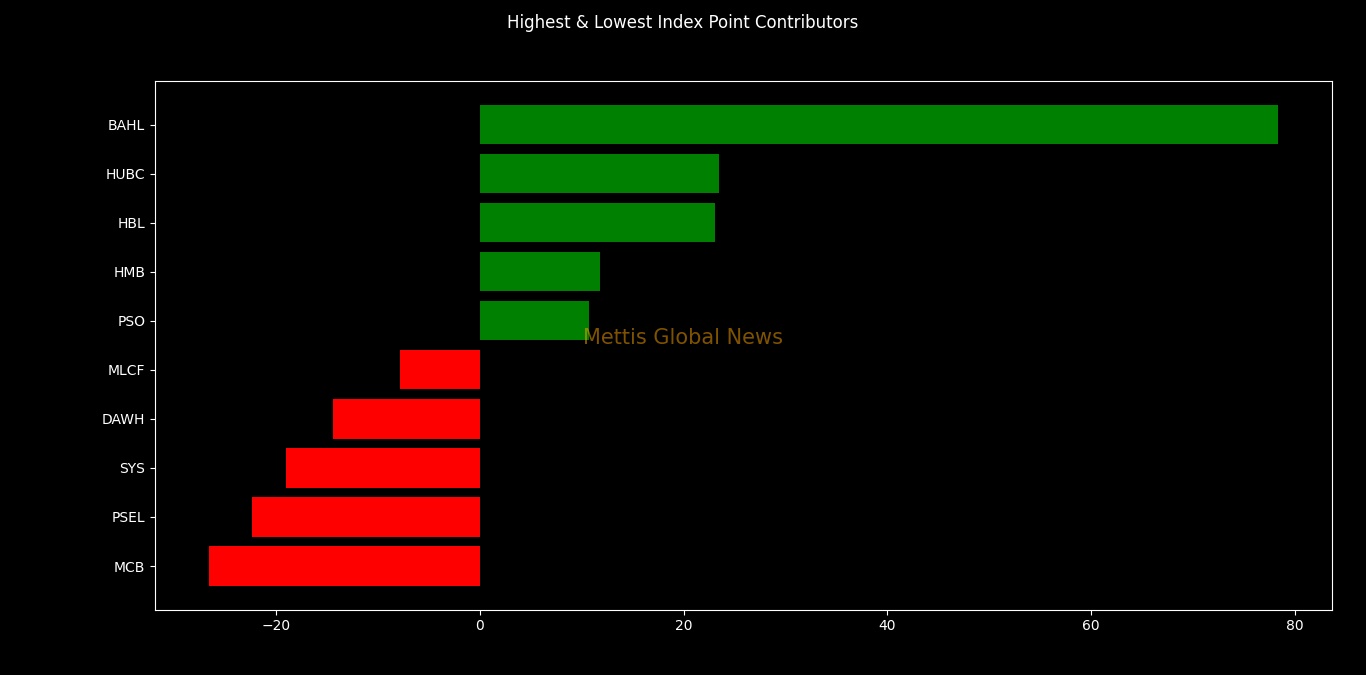Click the 'PSO' axis label
1366x675 pixels.
point(131,321)
